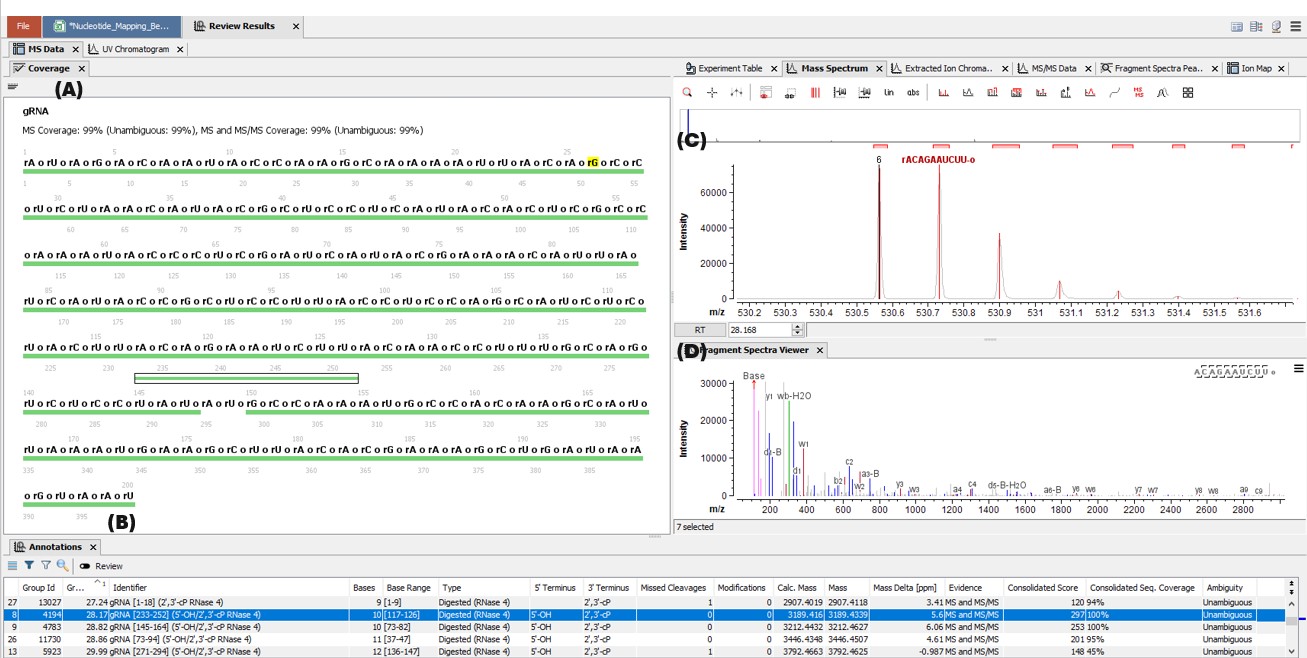
Task: Click the four-square grid layout icon
Action: click(x=1188, y=93)
